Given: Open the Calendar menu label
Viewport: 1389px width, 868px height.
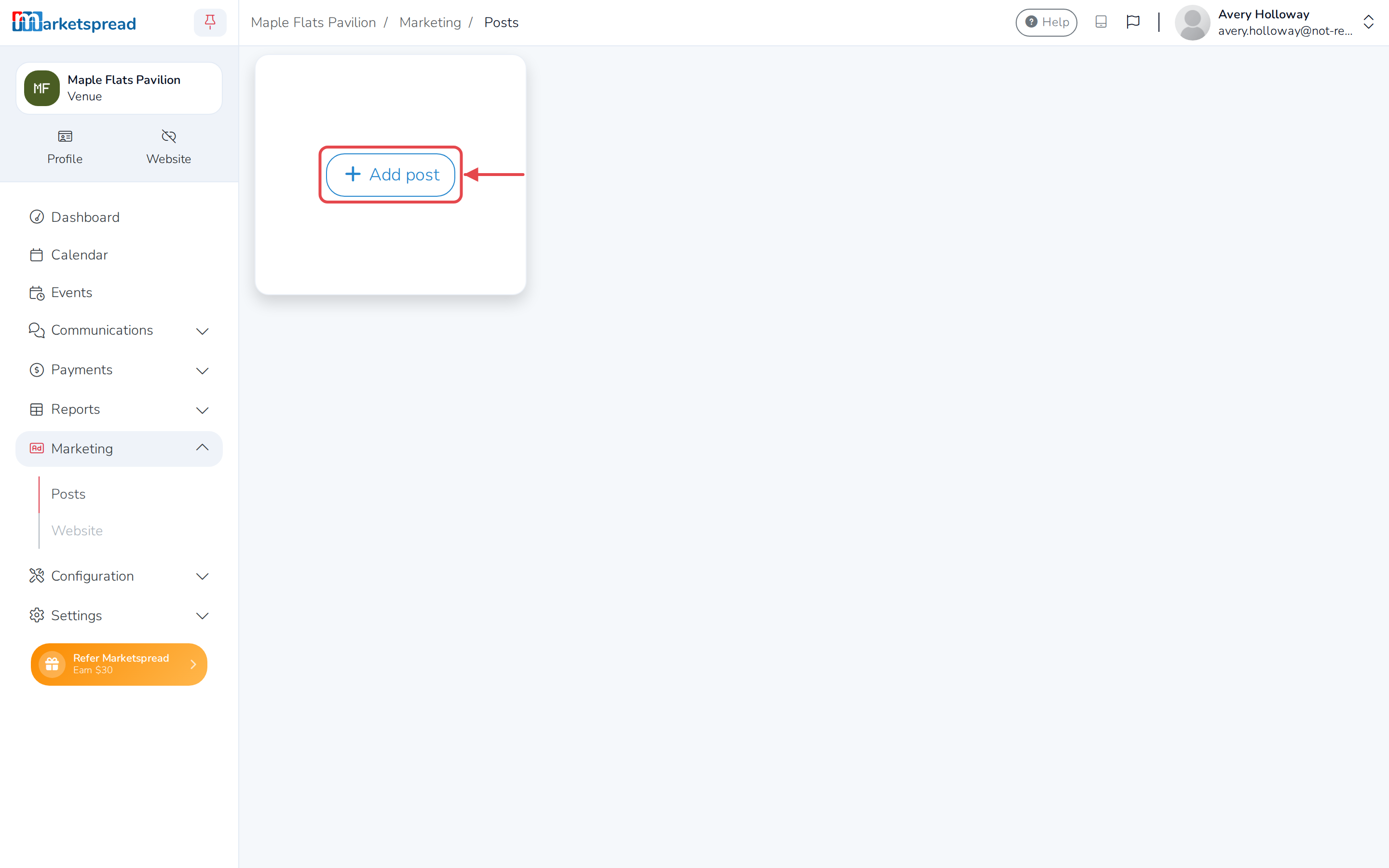Looking at the screenshot, I should click(x=79, y=255).
